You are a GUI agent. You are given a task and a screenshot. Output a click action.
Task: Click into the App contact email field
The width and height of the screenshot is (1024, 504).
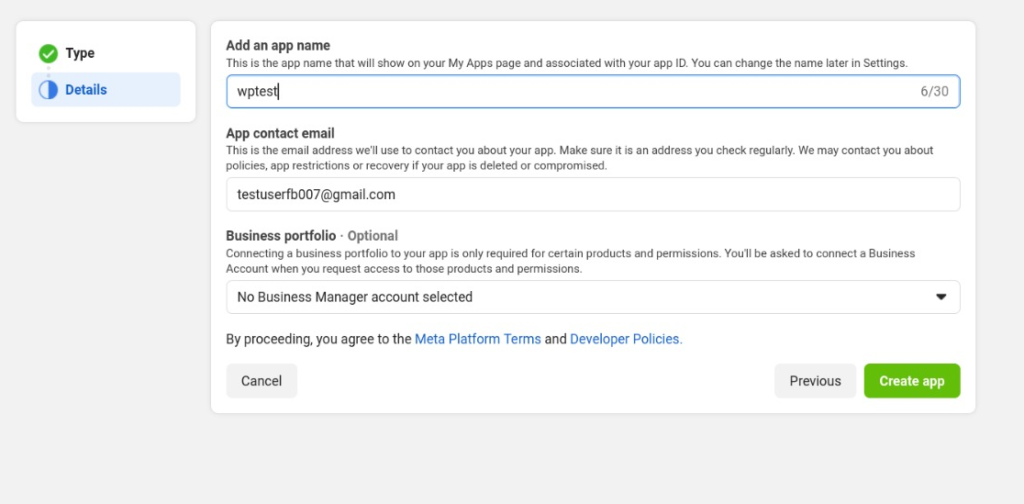coord(593,195)
